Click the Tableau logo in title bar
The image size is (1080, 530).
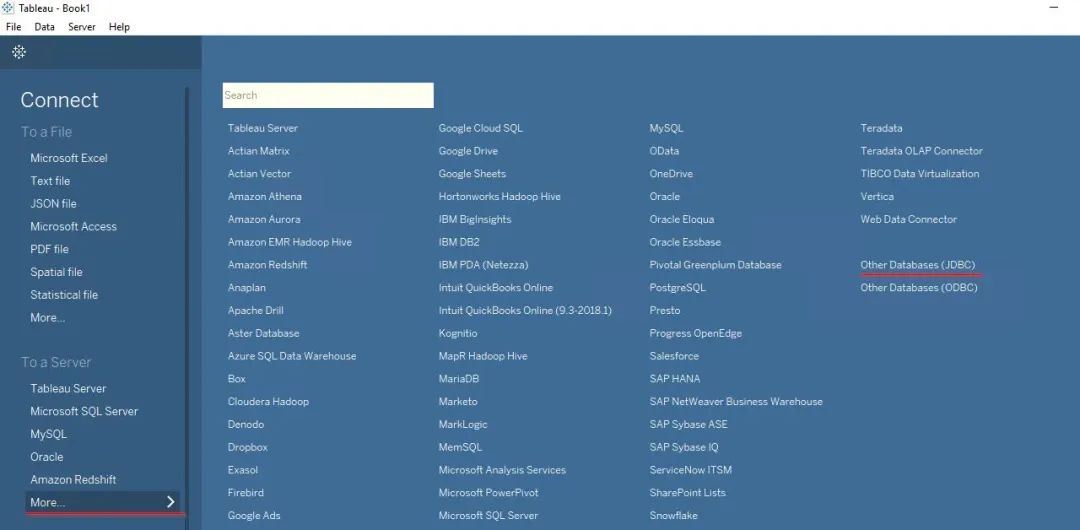pos(8,8)
